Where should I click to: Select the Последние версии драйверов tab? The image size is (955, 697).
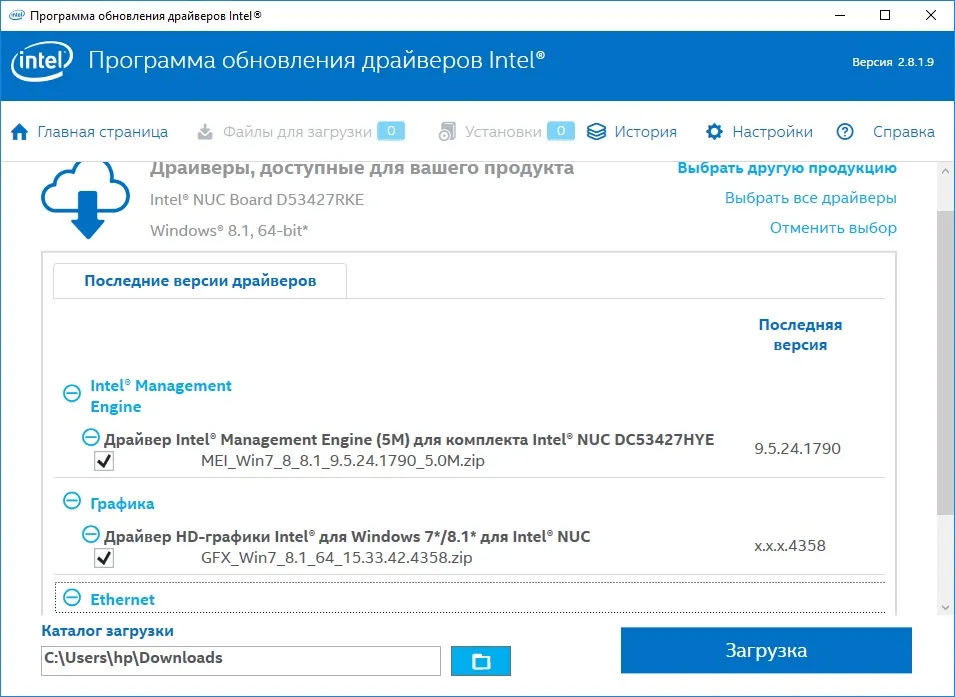tap(200, 281)
